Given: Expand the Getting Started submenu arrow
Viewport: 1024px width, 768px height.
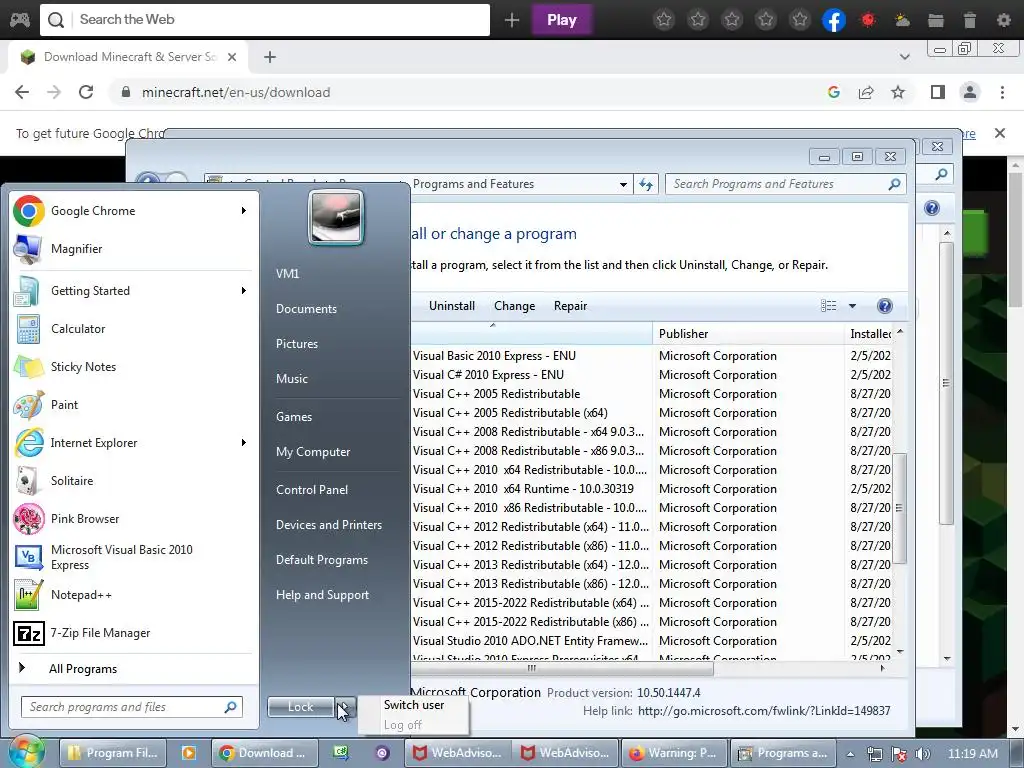Looking at the screenshot, I should click(243, 291).
